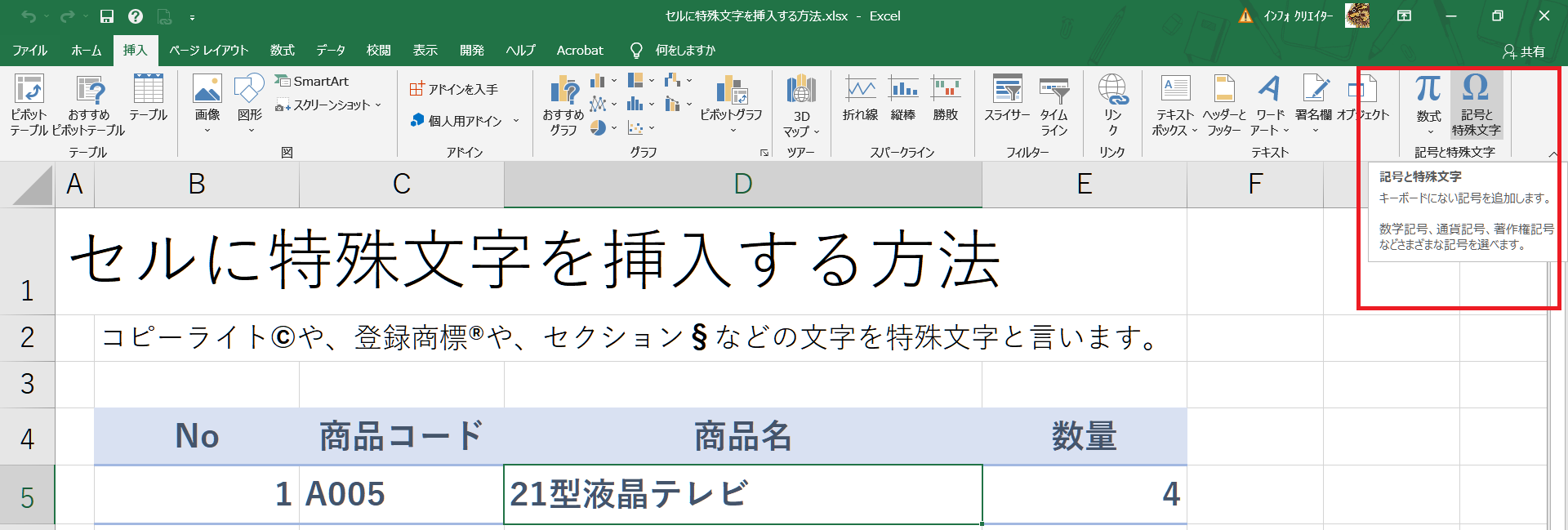Open the Page Layout (ページ レイアウト) tab
The height and width of the screenshot is (530, 1568).
click(x=208, y=51)
